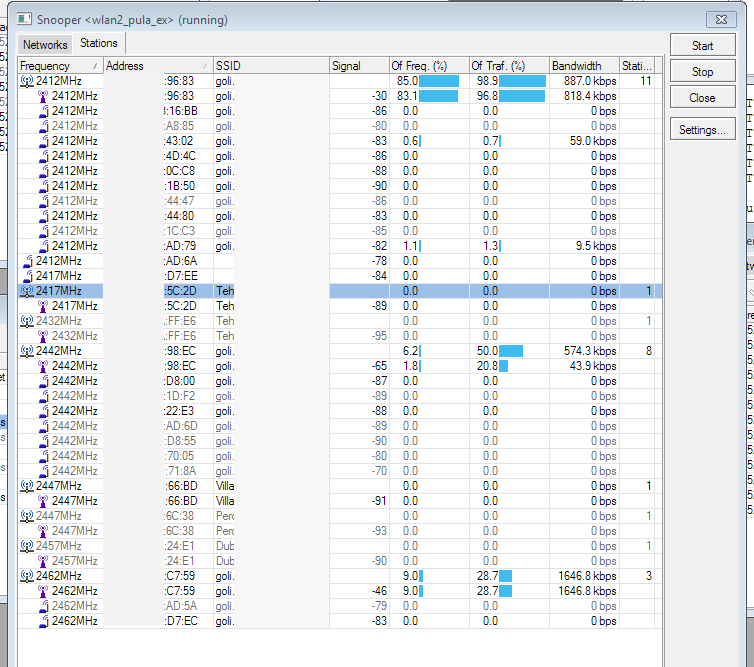754x667 pixels.
Task: Stop the snooper with the Stop button
Action: [x=702, y=72]
